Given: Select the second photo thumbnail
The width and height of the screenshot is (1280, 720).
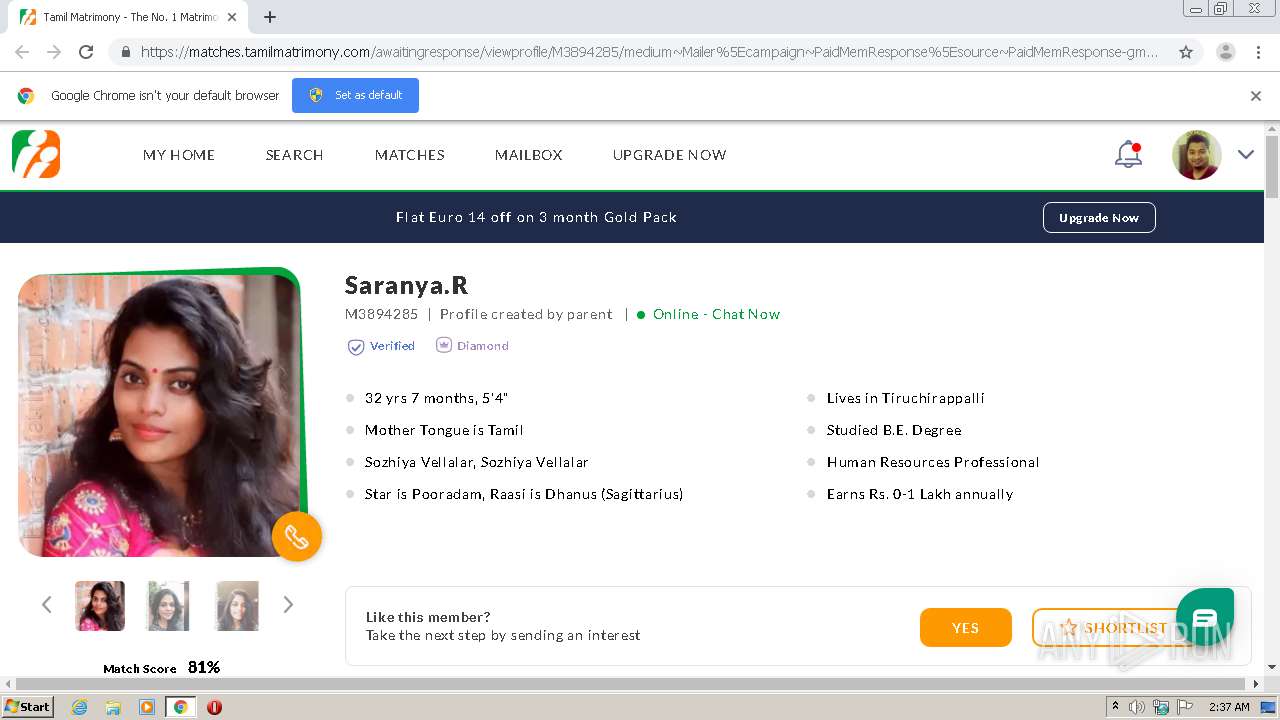Looking at the screenshot, I should coord(168,606).
